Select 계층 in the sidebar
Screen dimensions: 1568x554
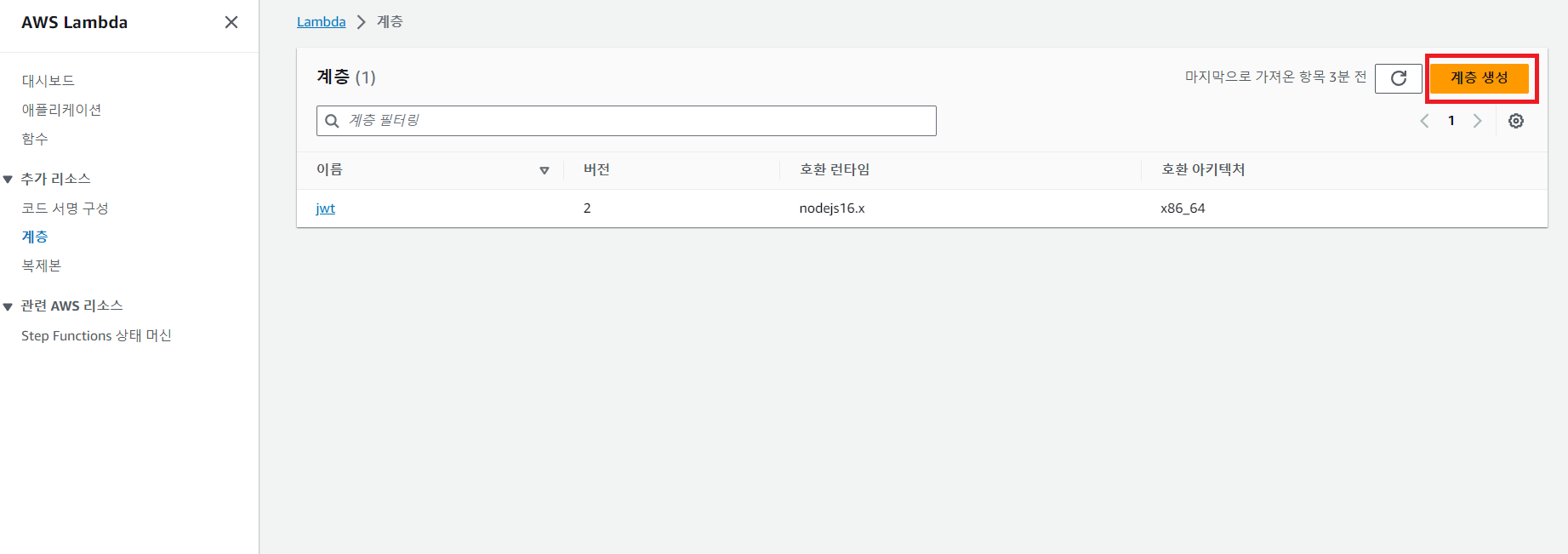[x=35, y=237]
